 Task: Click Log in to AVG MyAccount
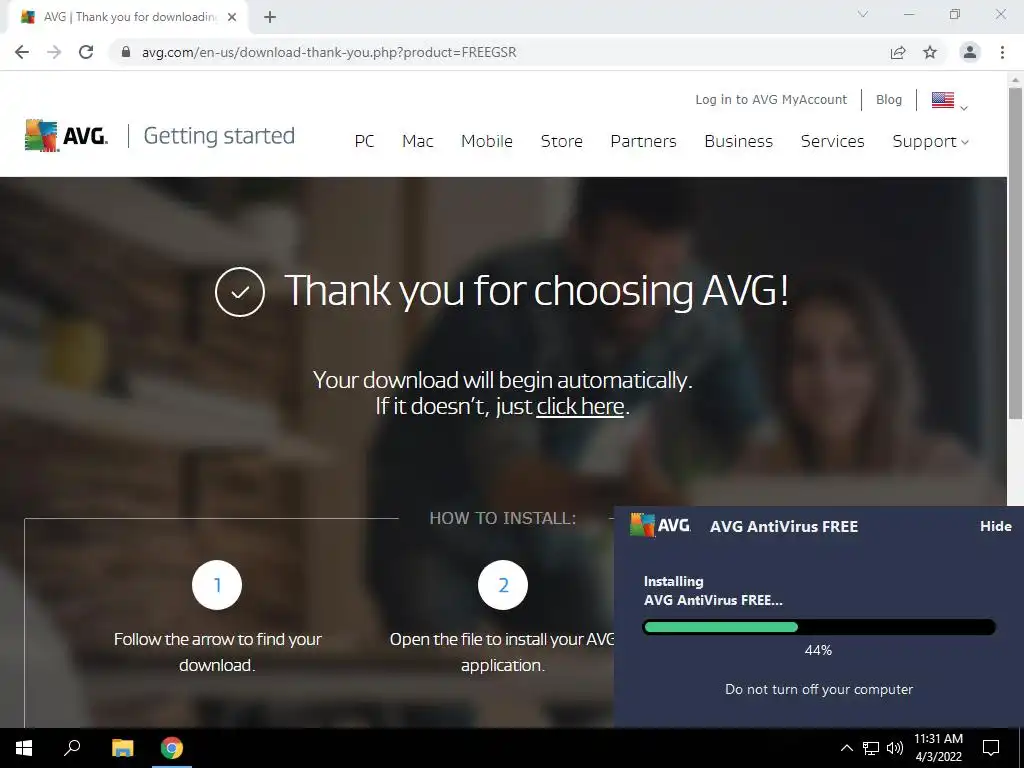(x=771, y=99)
